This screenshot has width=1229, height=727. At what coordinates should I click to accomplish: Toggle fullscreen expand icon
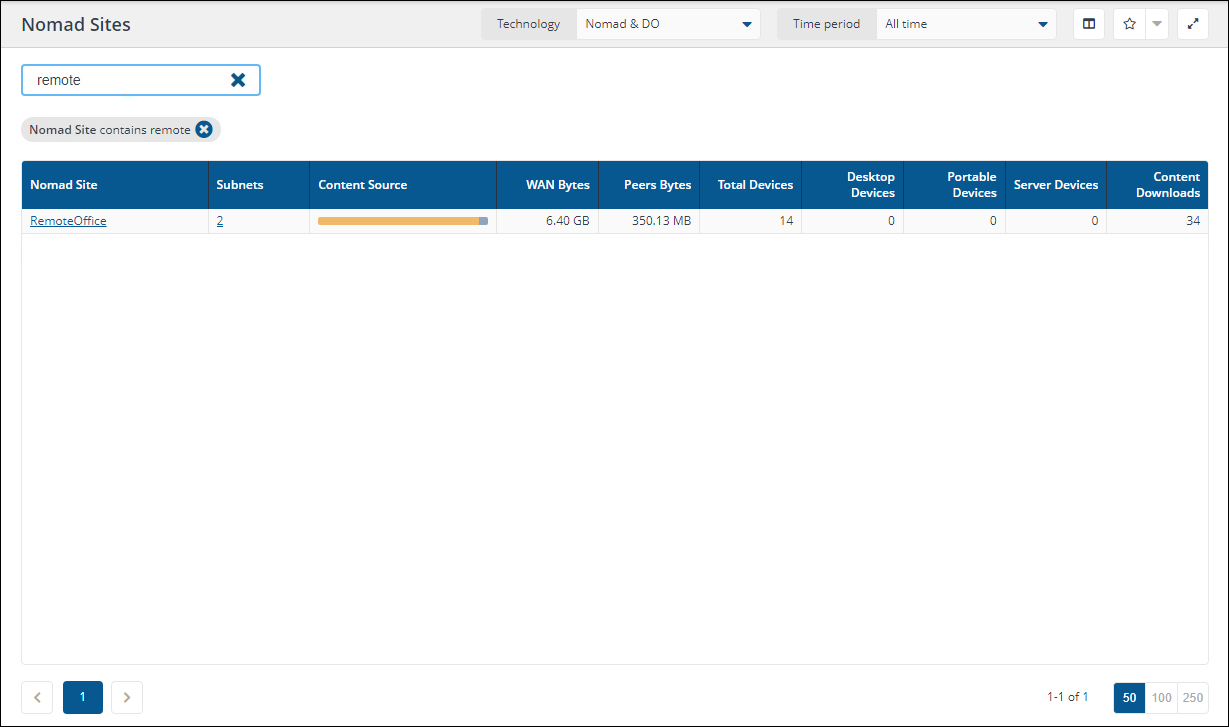1193,24
